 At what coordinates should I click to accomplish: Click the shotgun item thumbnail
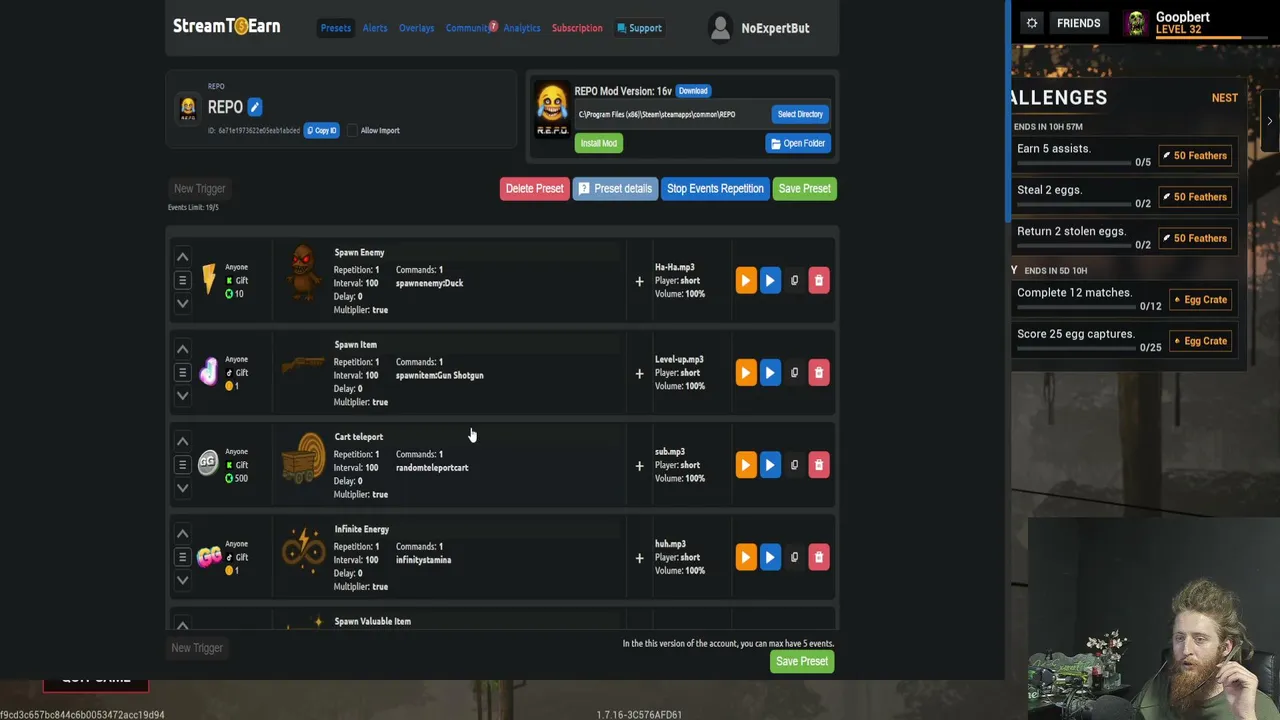(303, 365)
